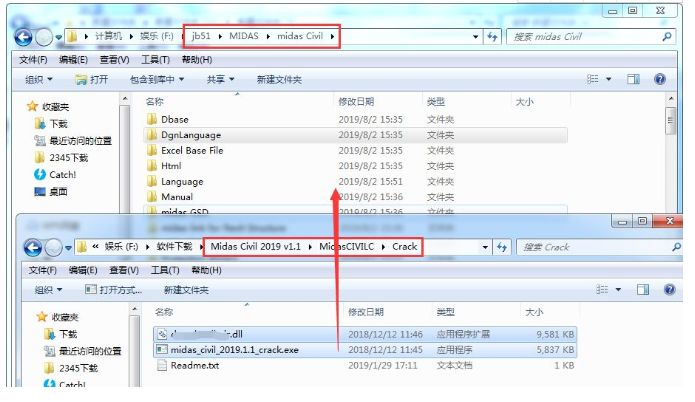This screenshot has height=402, width=695.
Task: Toggle preview pane in midas Civil window
Action: tap(633, 79)
